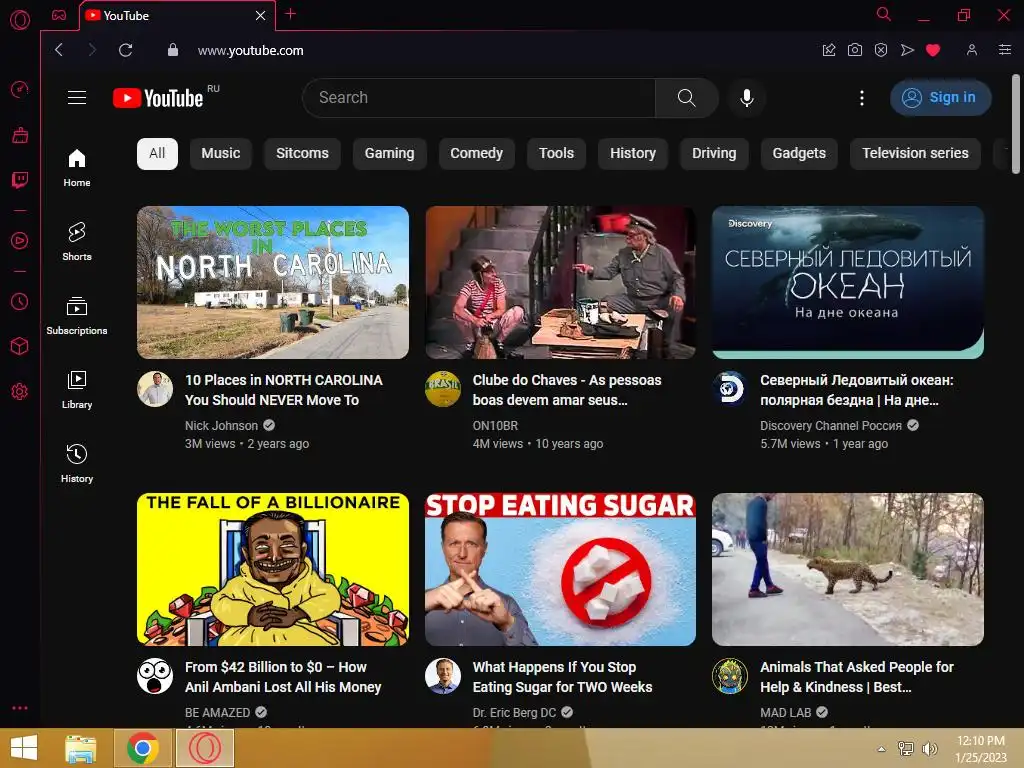Open Easy Setup sliders icon

point(1005,50)
